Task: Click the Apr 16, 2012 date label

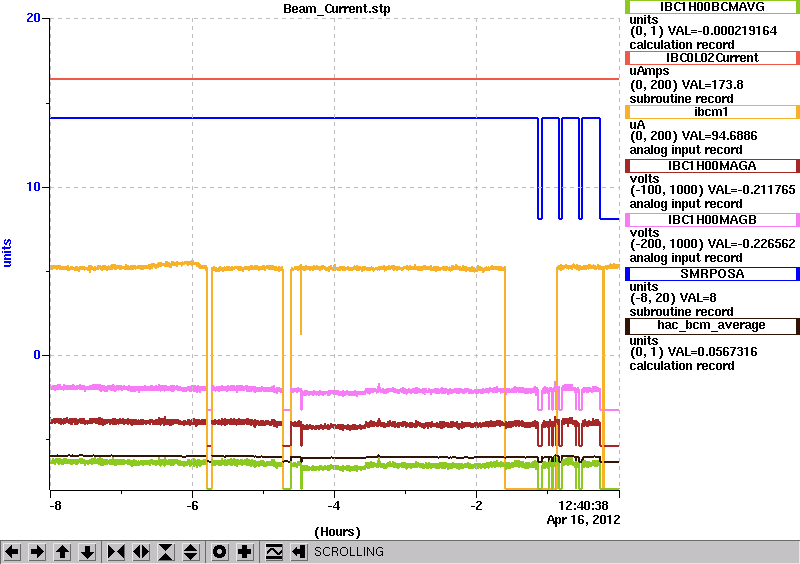Action: click(583, 520)
